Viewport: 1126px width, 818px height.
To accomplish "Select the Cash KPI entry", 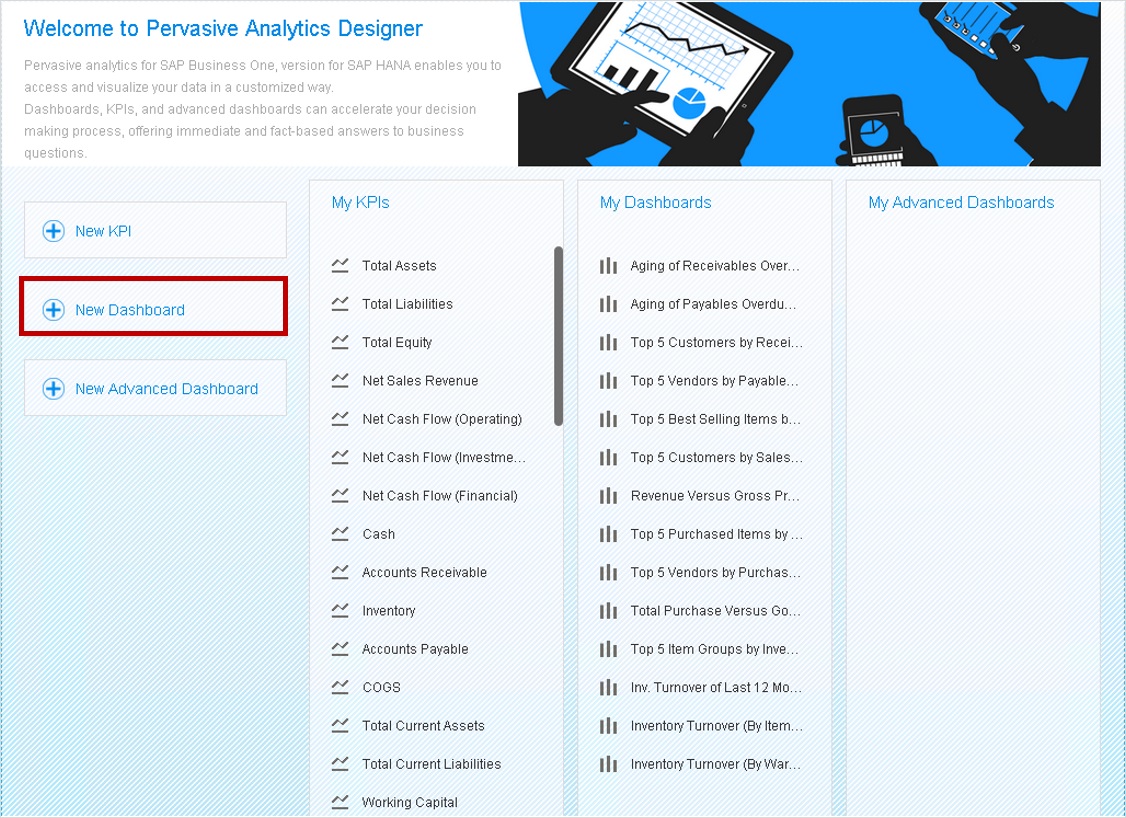I will click(x=378, y=534).
